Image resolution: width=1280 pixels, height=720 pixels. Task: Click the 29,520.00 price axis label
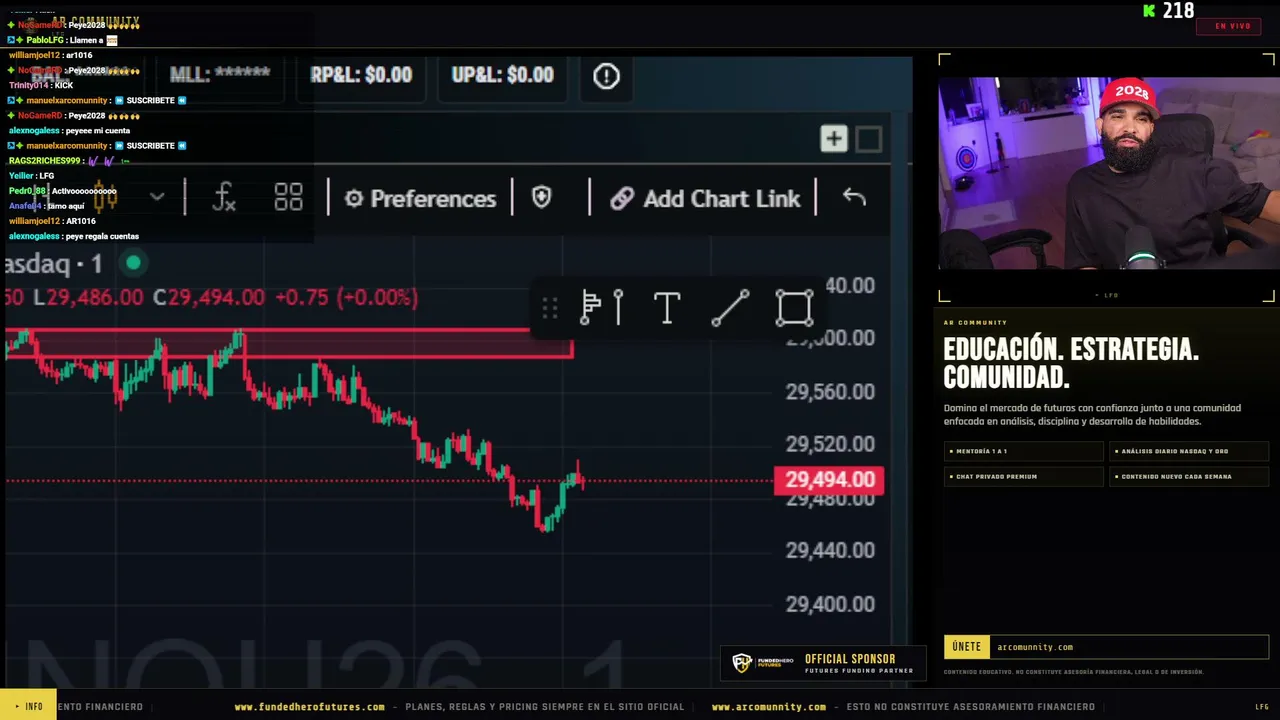pyautogui.click(x=830, y=444)
